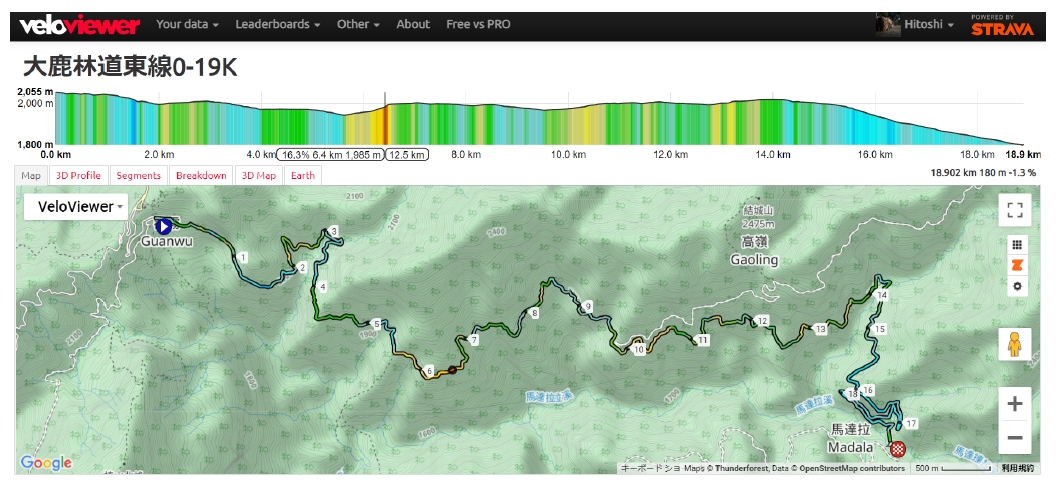The image size is (1057, 487).
Task: Zoom in on the map
Action: coord(1015,404)
